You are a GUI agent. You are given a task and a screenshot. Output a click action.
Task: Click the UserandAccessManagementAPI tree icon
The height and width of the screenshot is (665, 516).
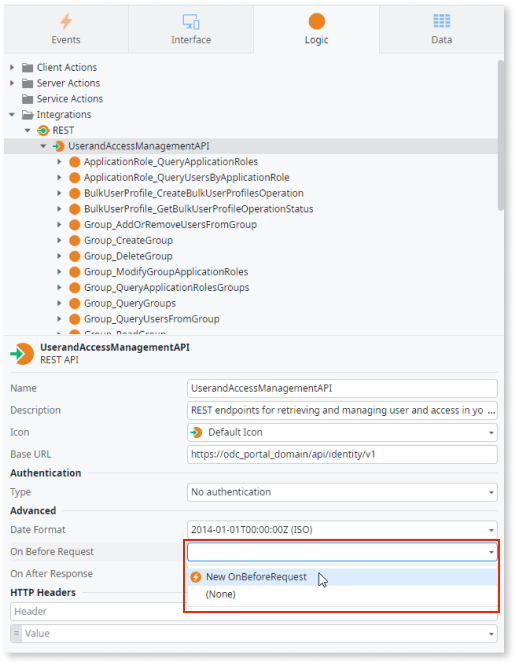pos(59,146)
